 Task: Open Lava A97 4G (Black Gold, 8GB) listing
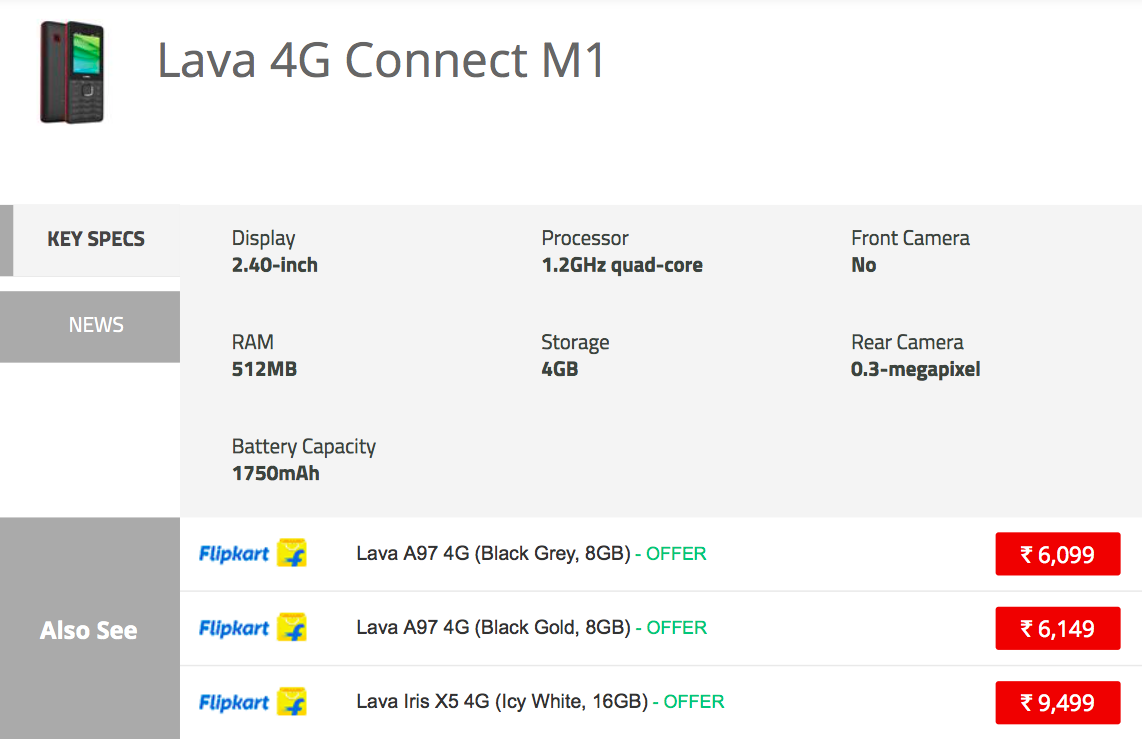point(493,628)
